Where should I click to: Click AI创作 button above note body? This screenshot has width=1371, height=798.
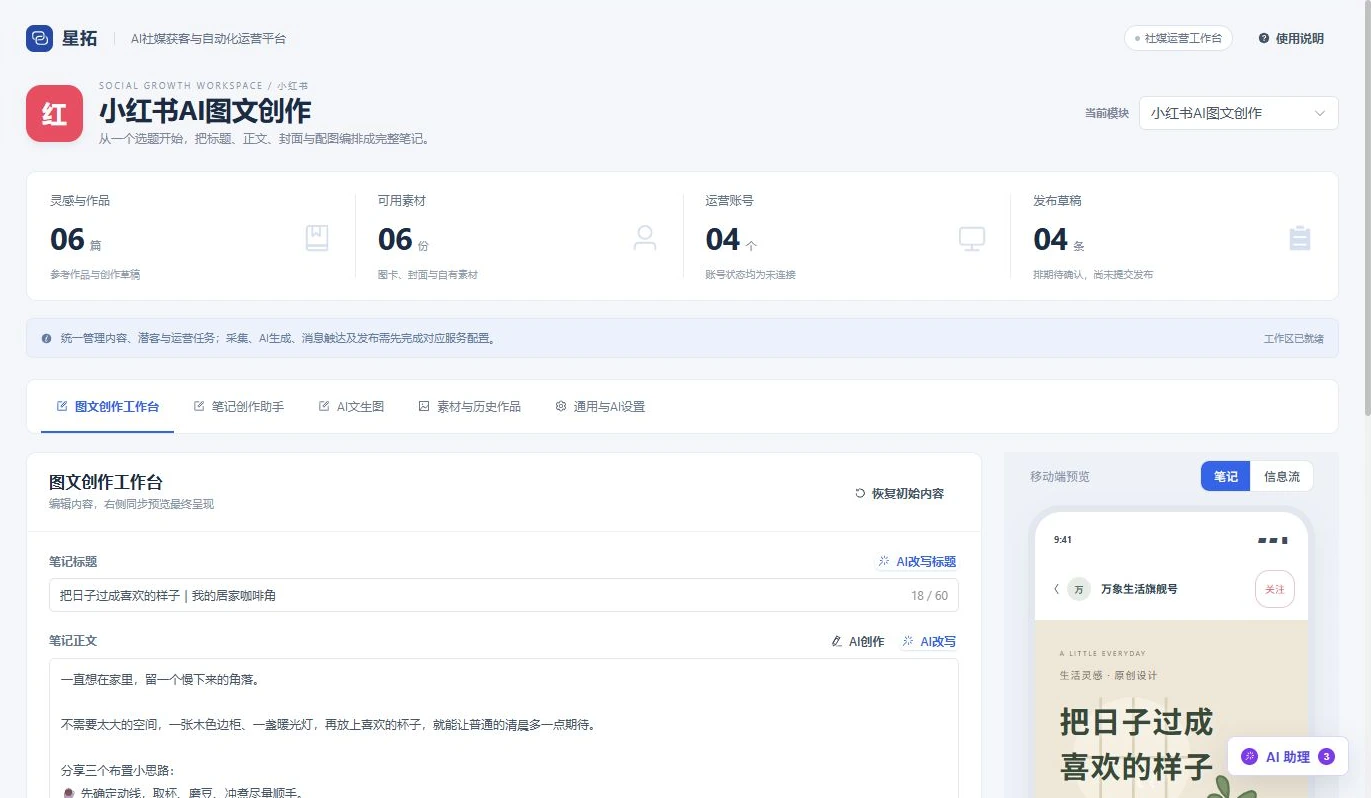[858, 642]
